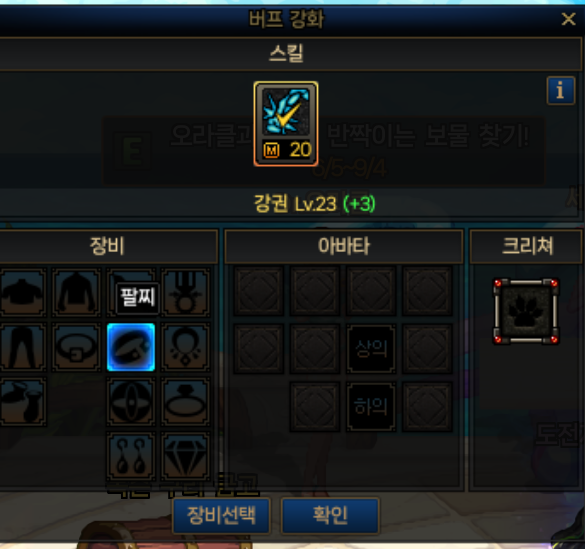585x549 pixels.
Task: Select the diamond magic stone slot
Action: (185, 456)
